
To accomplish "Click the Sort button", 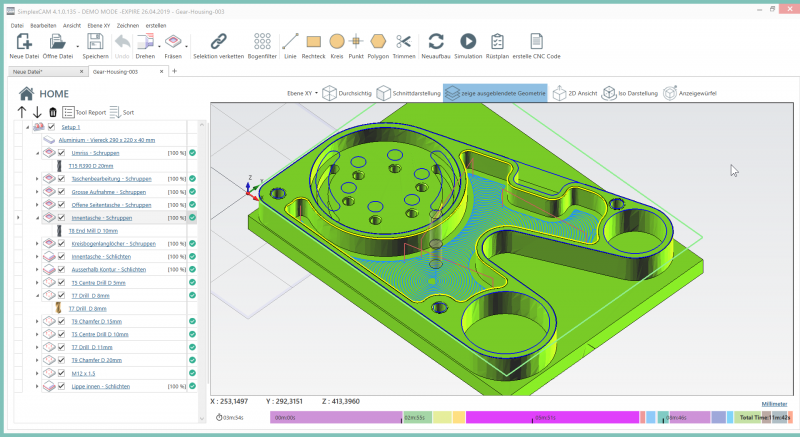I will (x=122, y=112).
